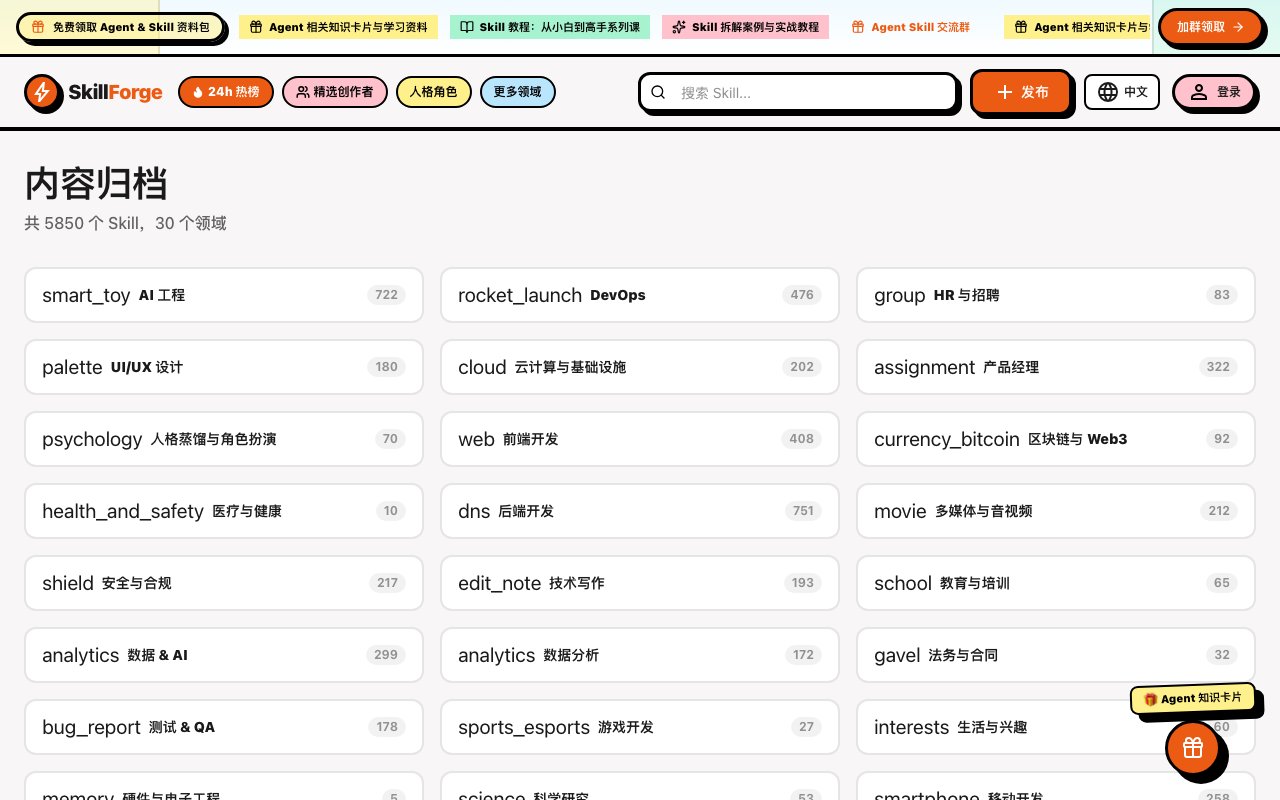Open the 教育与培训 category card
Screen dimensions: 1280x800
point(1056,583)
